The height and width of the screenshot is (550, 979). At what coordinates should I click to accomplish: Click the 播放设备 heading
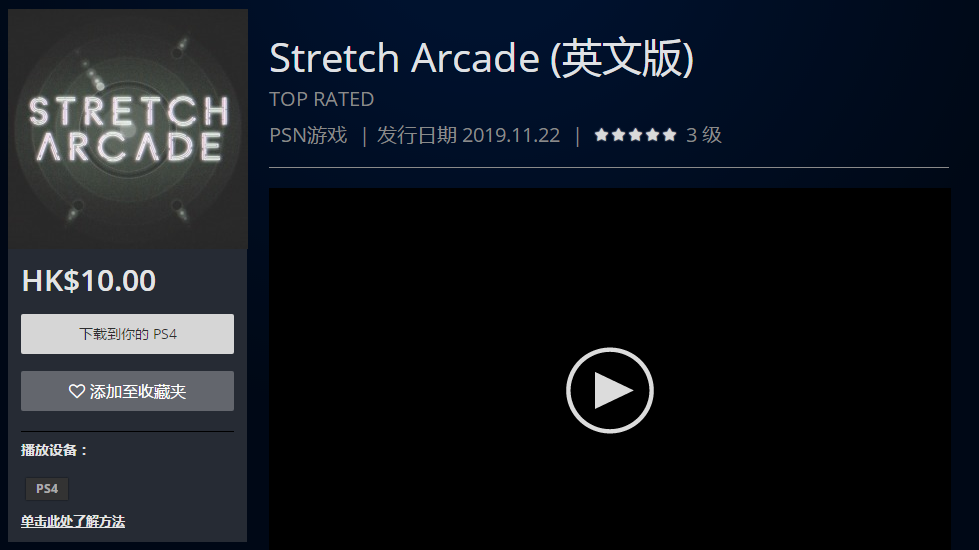tap(54, 450)
